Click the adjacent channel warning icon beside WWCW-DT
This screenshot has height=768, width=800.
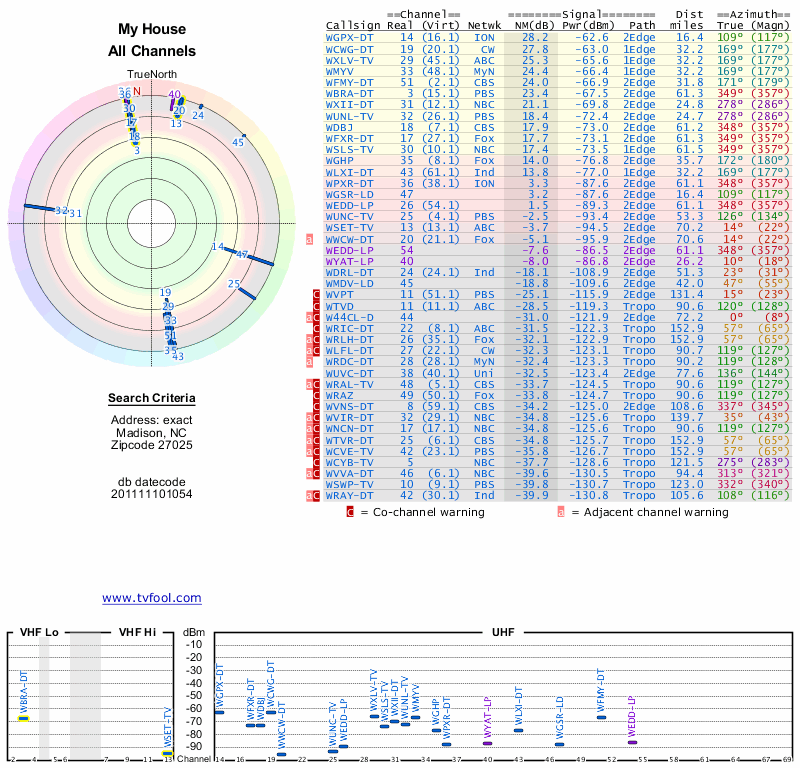click(x=310, y=240)
